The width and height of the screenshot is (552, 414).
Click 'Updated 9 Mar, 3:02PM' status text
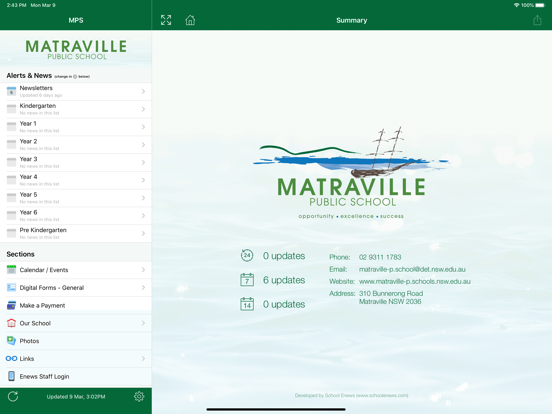tap(76, 397)
